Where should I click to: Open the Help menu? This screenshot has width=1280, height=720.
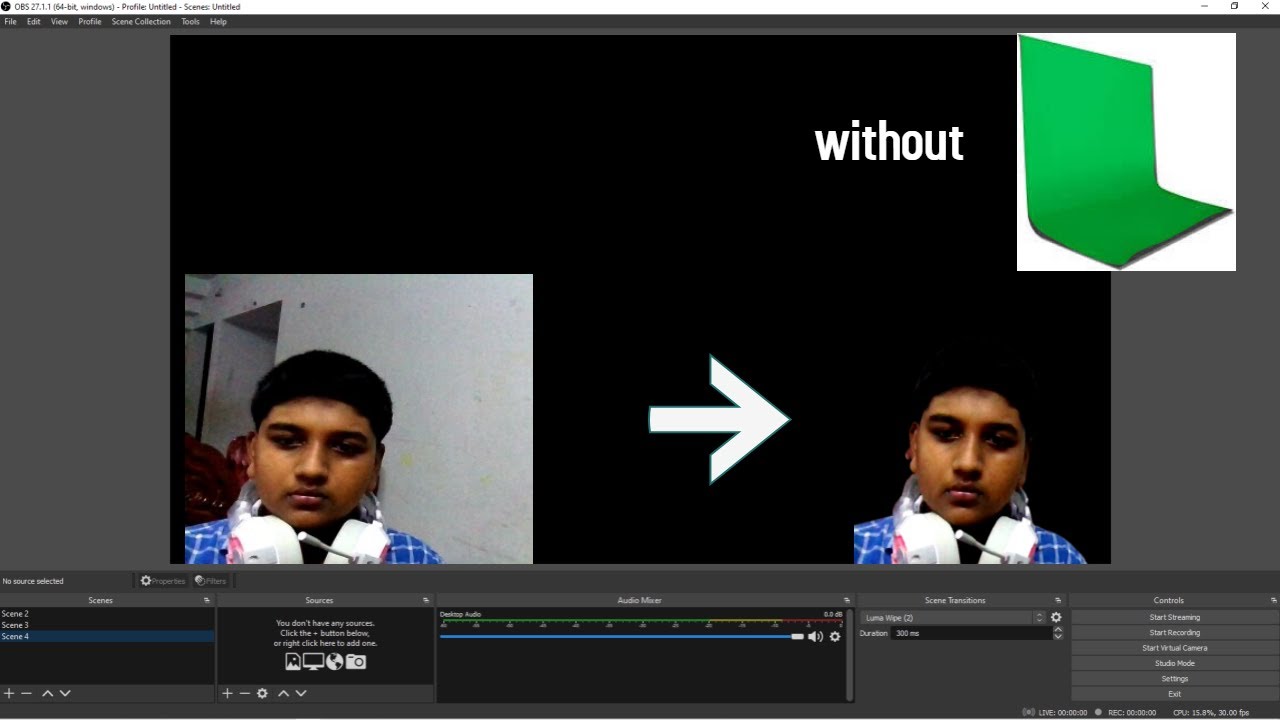(218, 21)
